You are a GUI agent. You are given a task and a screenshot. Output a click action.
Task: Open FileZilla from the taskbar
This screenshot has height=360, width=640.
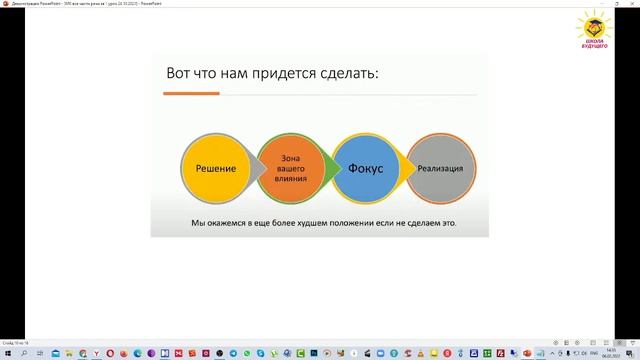(x=500, y=353)
